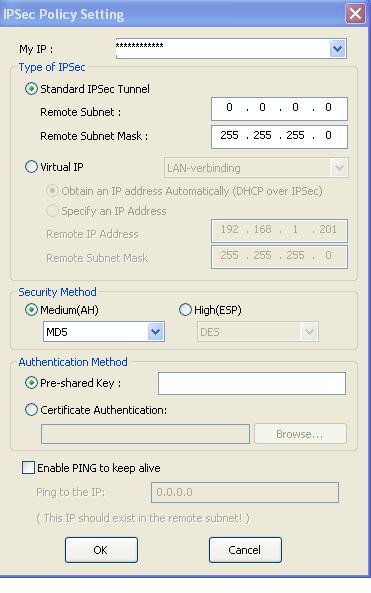371x593 pixels.
Task: Enable PING to keep alive checkbox
Action: pos(28,467)
